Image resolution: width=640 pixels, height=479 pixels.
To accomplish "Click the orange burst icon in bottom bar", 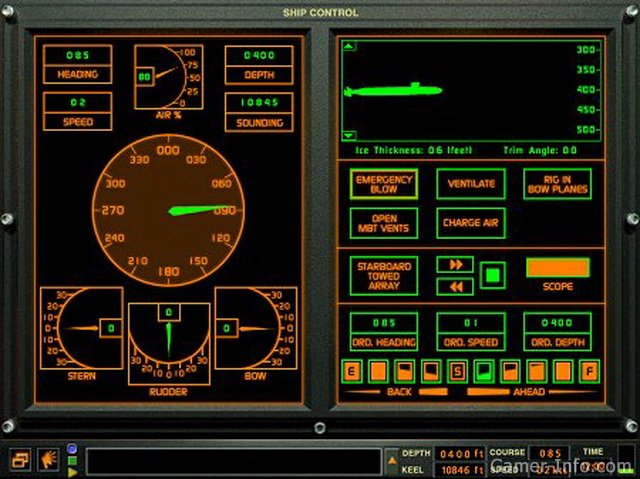I will [x=47, y=459].
